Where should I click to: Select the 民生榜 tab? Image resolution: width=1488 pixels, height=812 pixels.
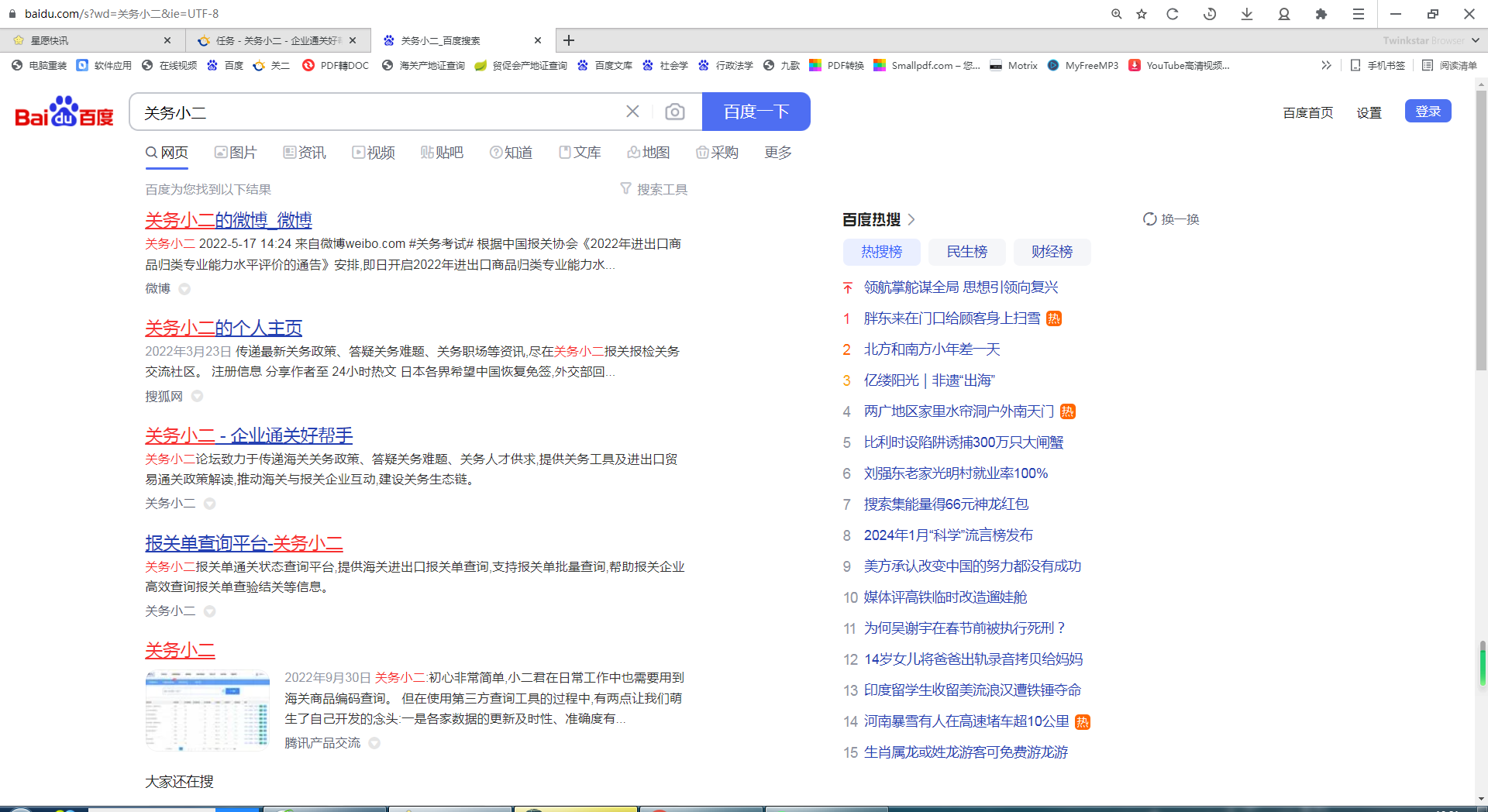(x=967, y=252)
